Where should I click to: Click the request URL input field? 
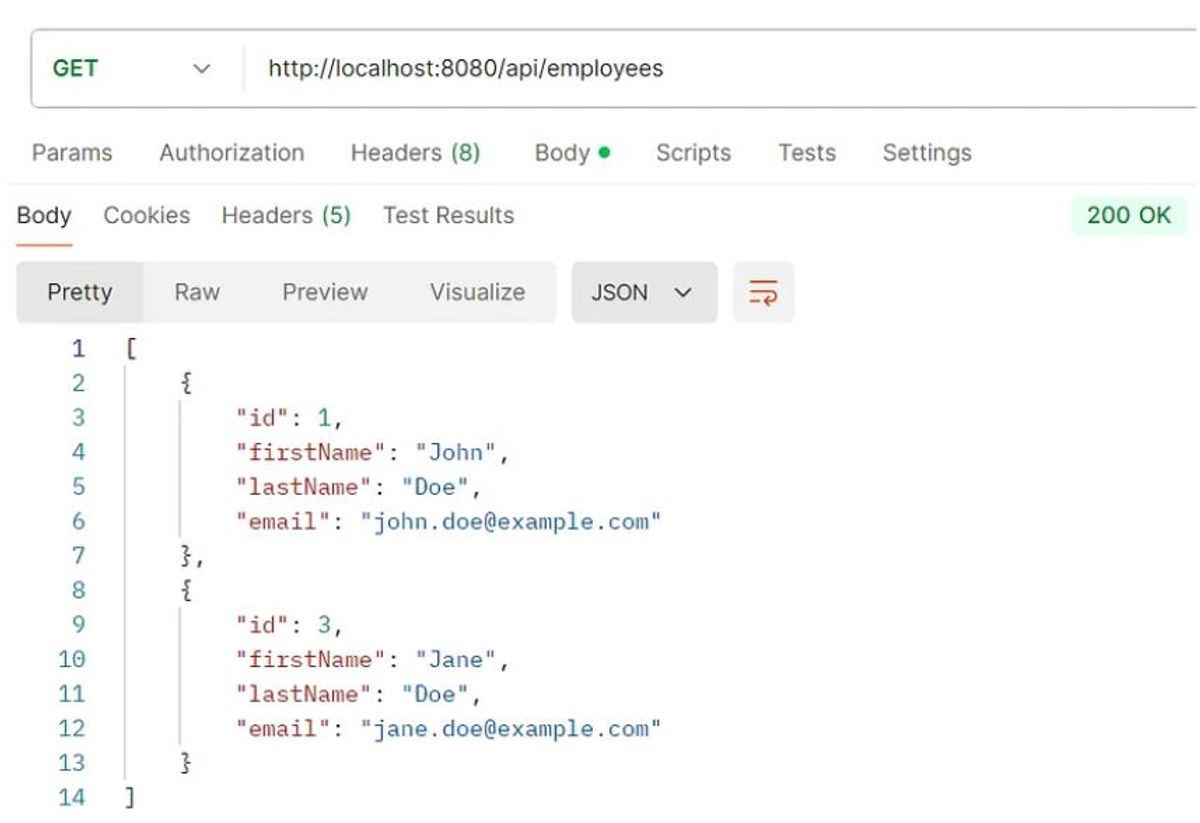click(700, 69)
